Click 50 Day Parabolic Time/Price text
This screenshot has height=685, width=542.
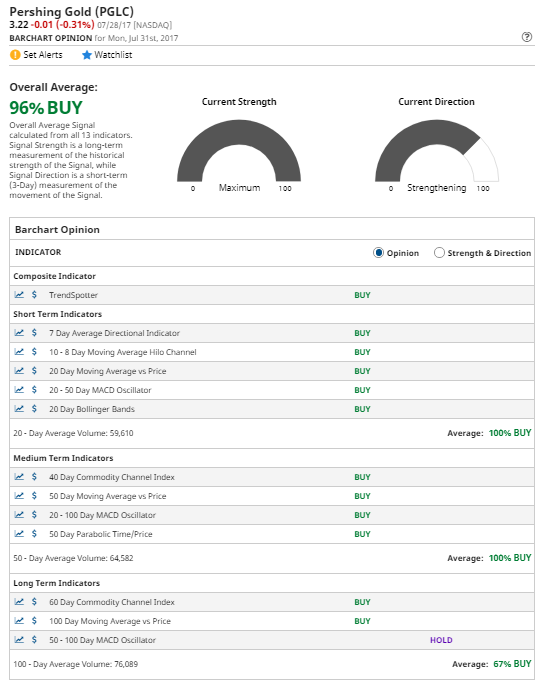click(x=101, y=534)
